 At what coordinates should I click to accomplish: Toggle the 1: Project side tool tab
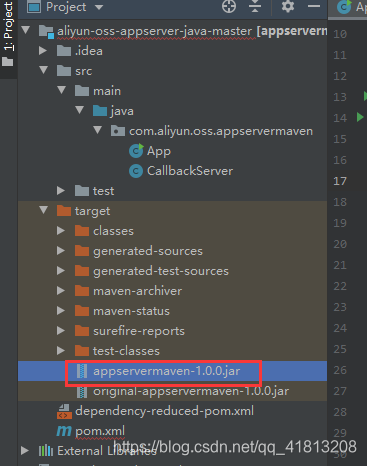point(8,34)
